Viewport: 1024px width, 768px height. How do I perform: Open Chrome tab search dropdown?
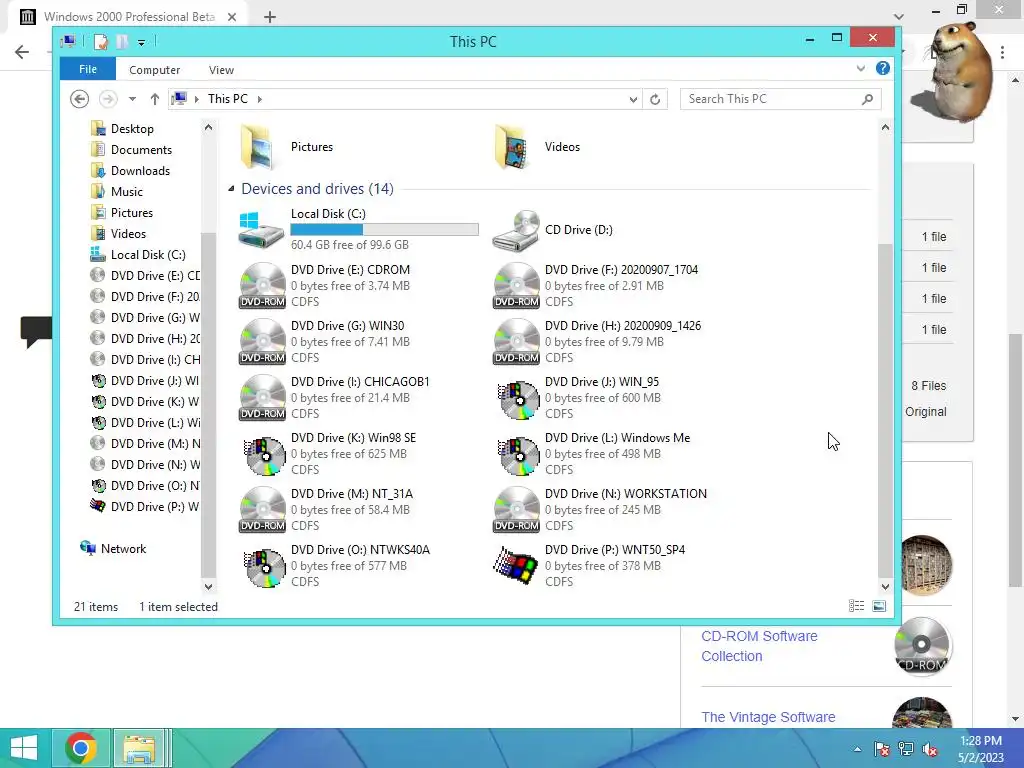point(899,16)
